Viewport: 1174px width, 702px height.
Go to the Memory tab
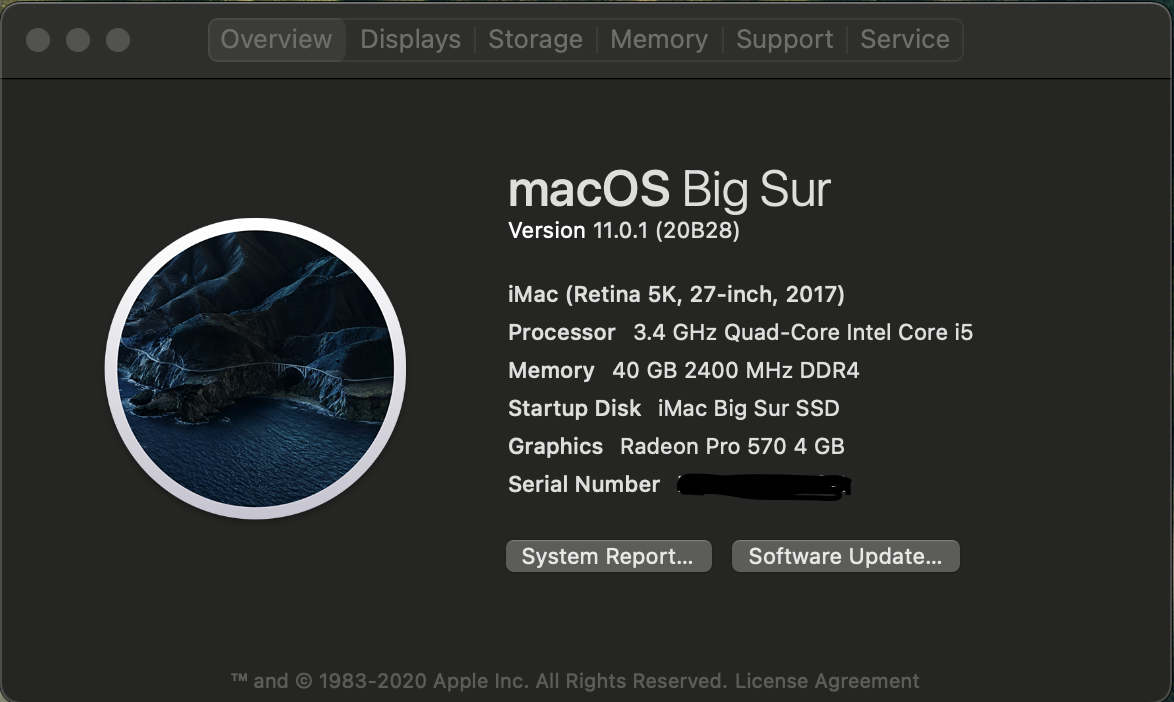658,40
